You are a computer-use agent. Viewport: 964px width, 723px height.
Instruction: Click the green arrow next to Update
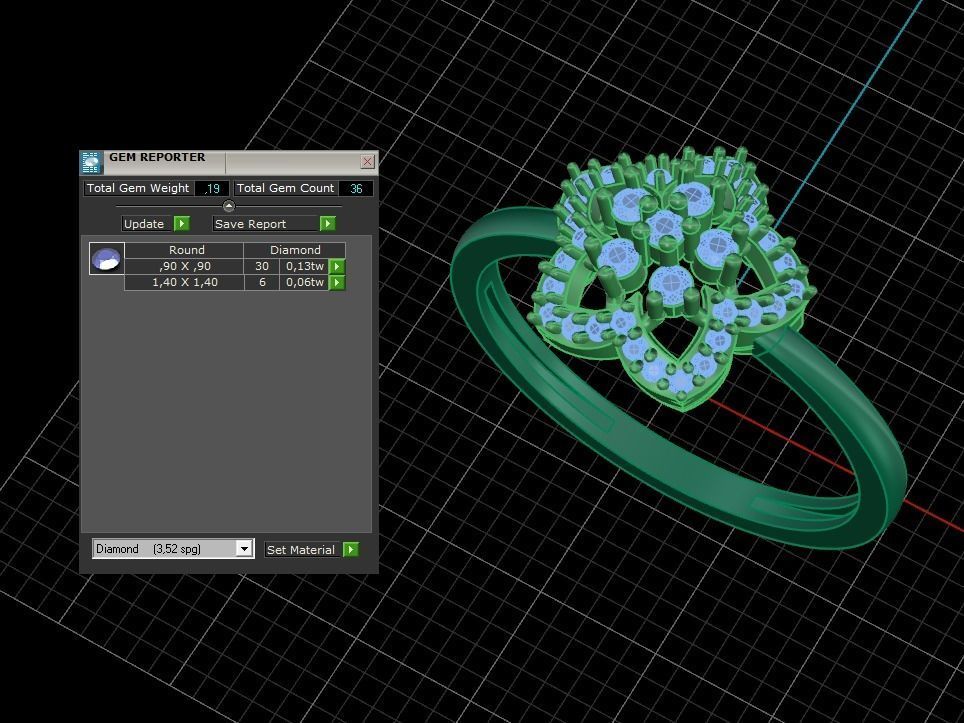(x=182, y=224)
